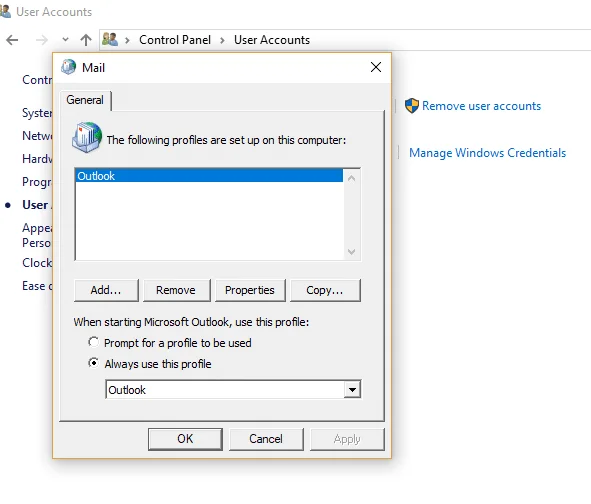Image resolution: width=591 pixels, height=504 pixels.
Task: Click the back arrow in Control Panel
Action: click(12, 40)
